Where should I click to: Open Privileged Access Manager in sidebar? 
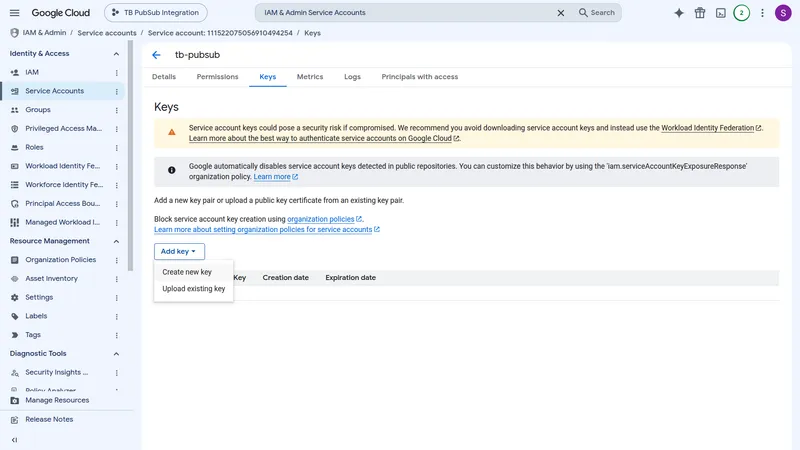(63, 129)
